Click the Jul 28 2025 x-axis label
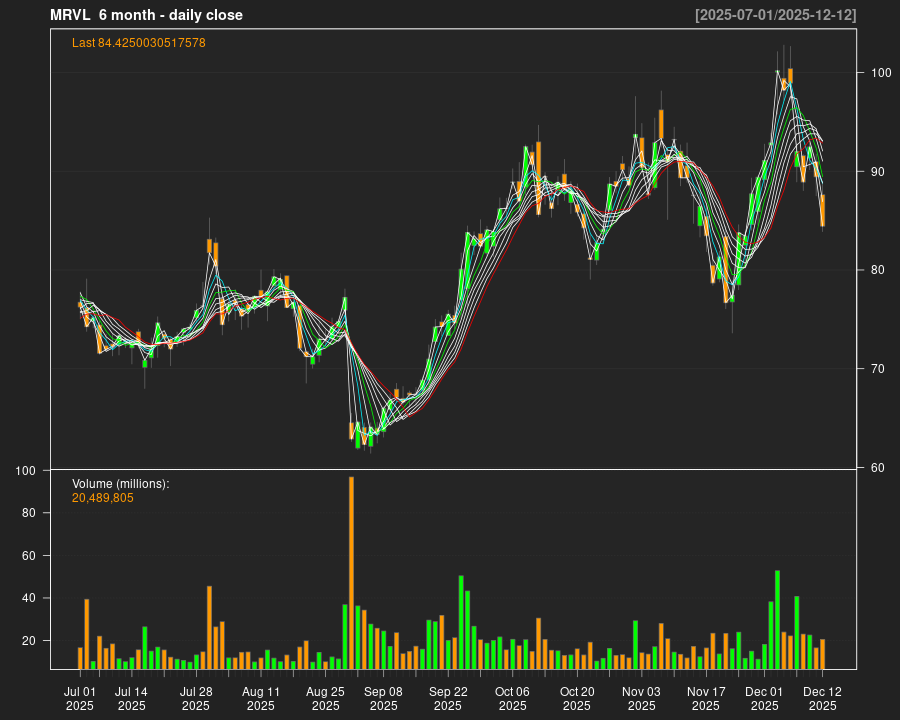900x720 pixels. click(196, 698)
